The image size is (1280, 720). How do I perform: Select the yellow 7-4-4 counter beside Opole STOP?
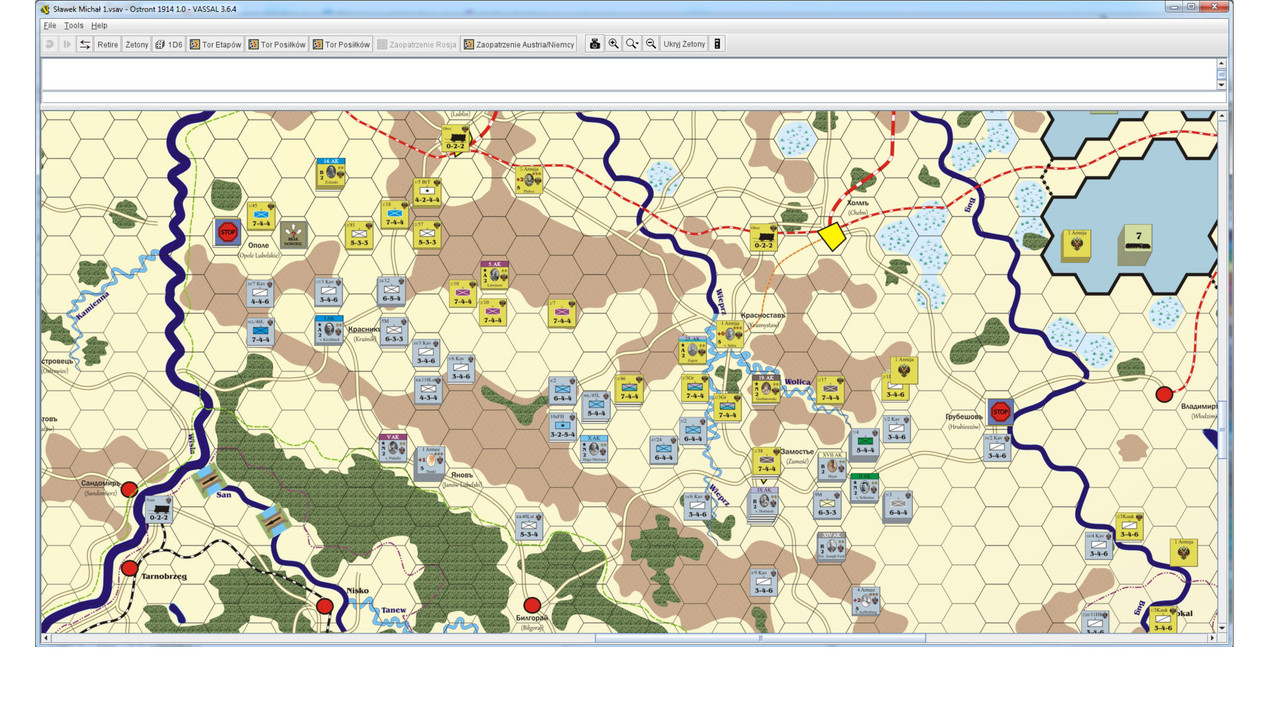coord(261,215)
